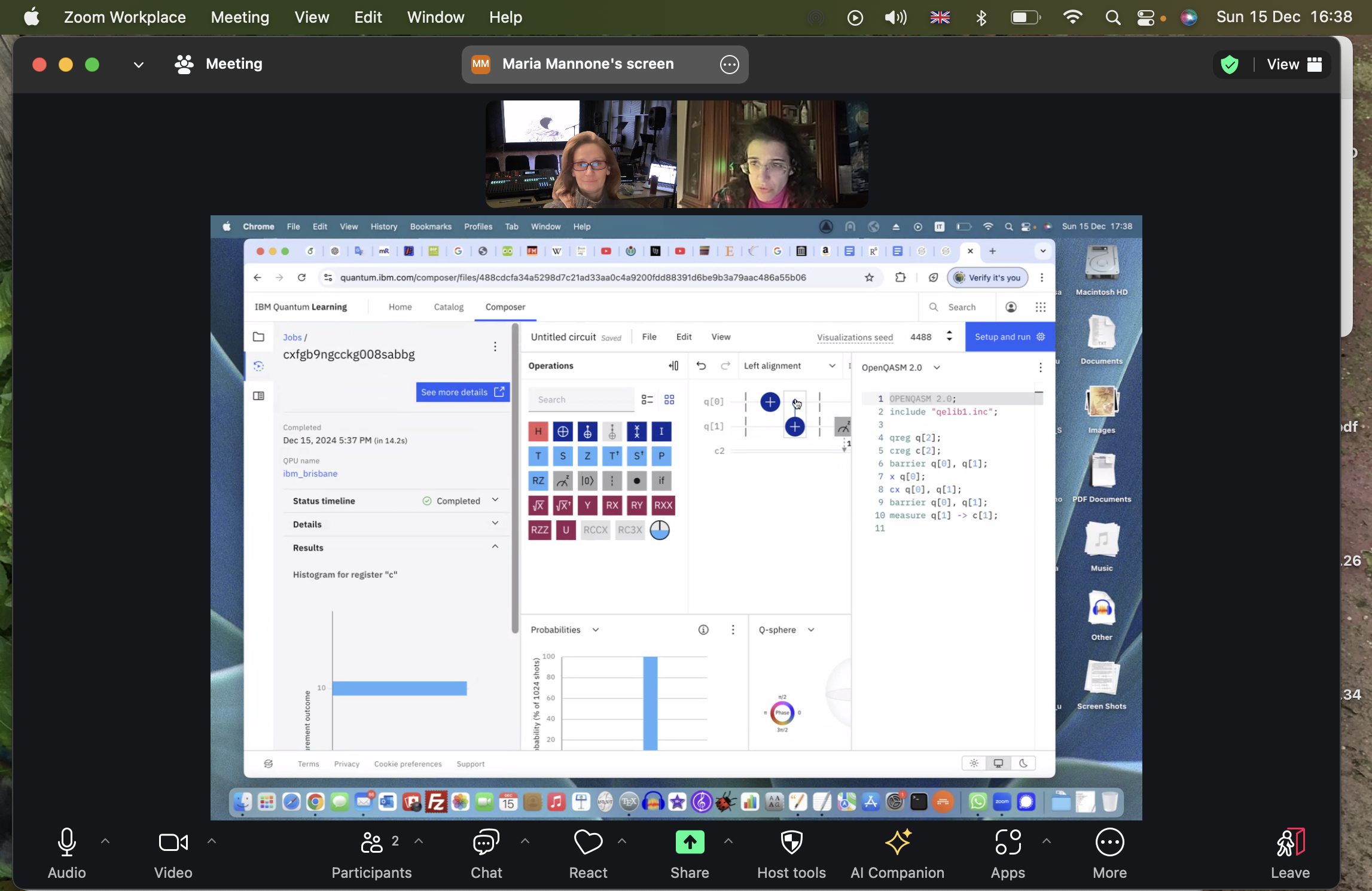Expand the caret next to Audio

coord(105,841)
